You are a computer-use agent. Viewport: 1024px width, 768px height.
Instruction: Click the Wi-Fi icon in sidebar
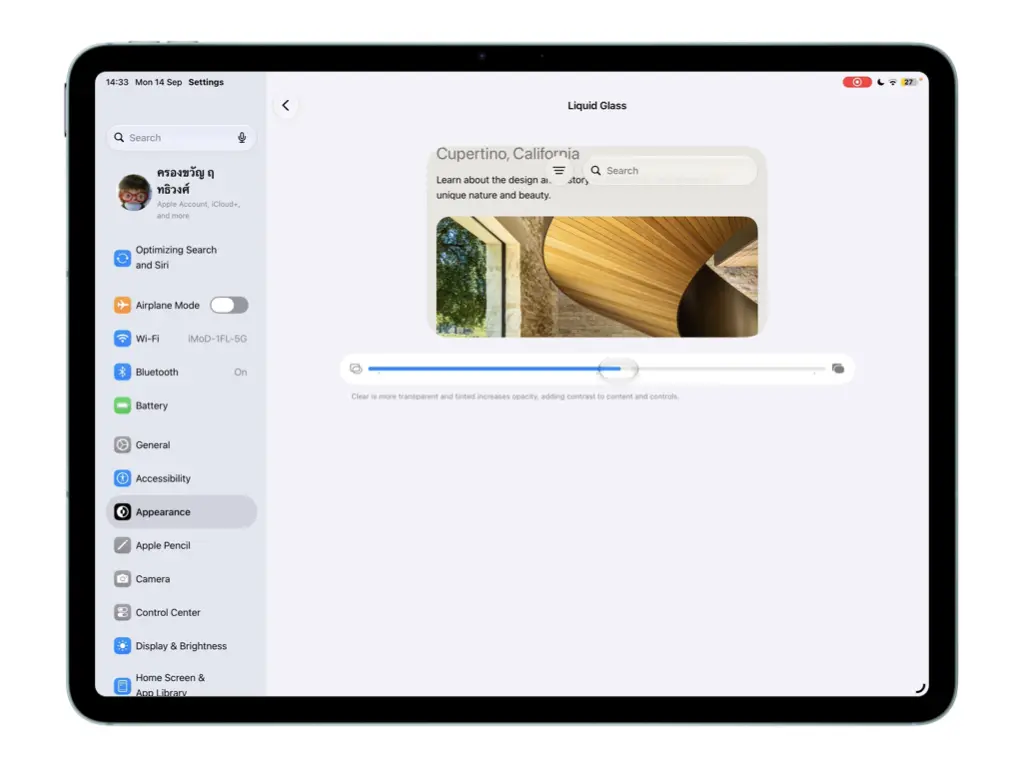tap(122, 338)
